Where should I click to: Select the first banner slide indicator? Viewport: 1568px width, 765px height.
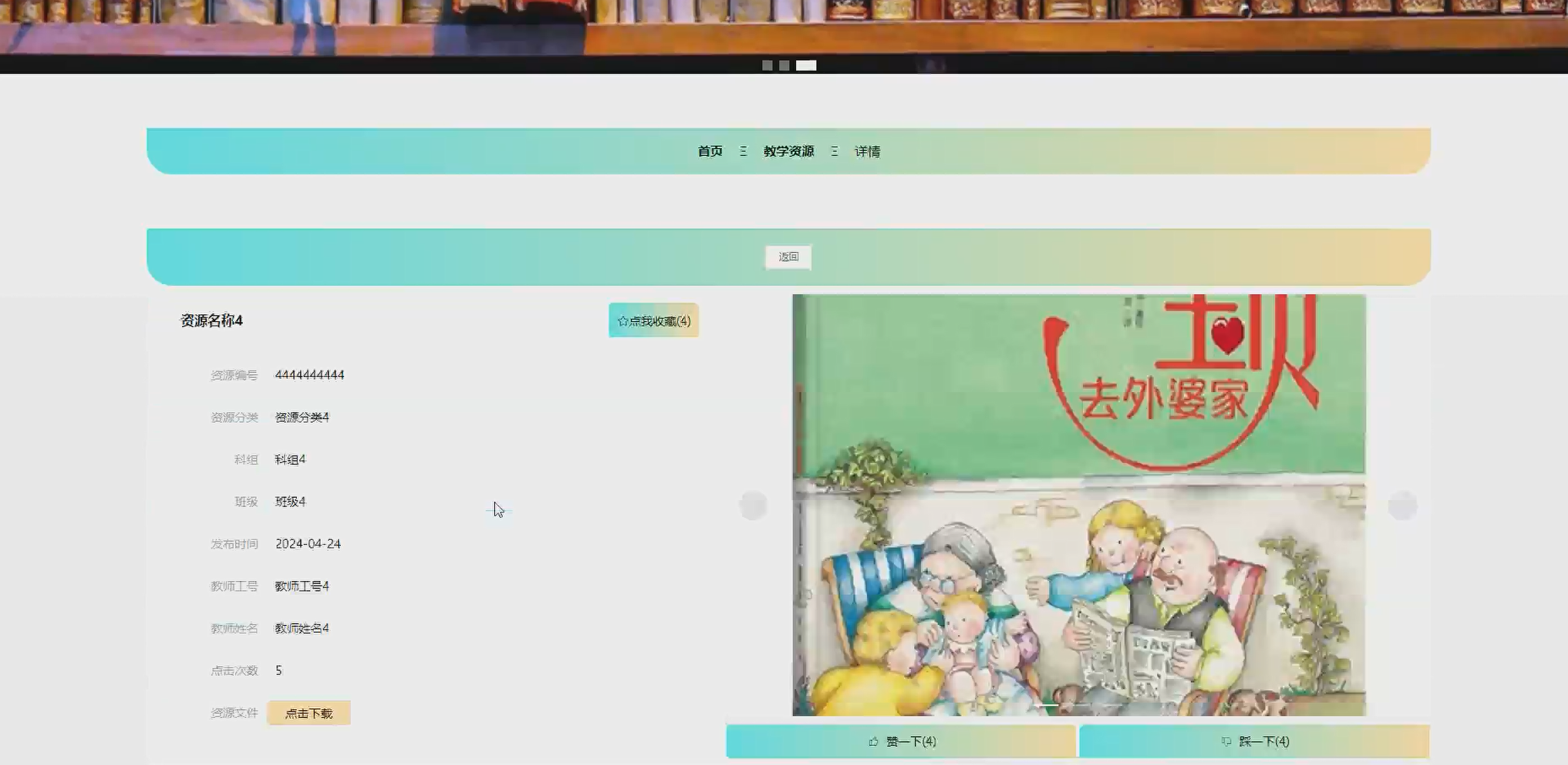click(767, 65)
